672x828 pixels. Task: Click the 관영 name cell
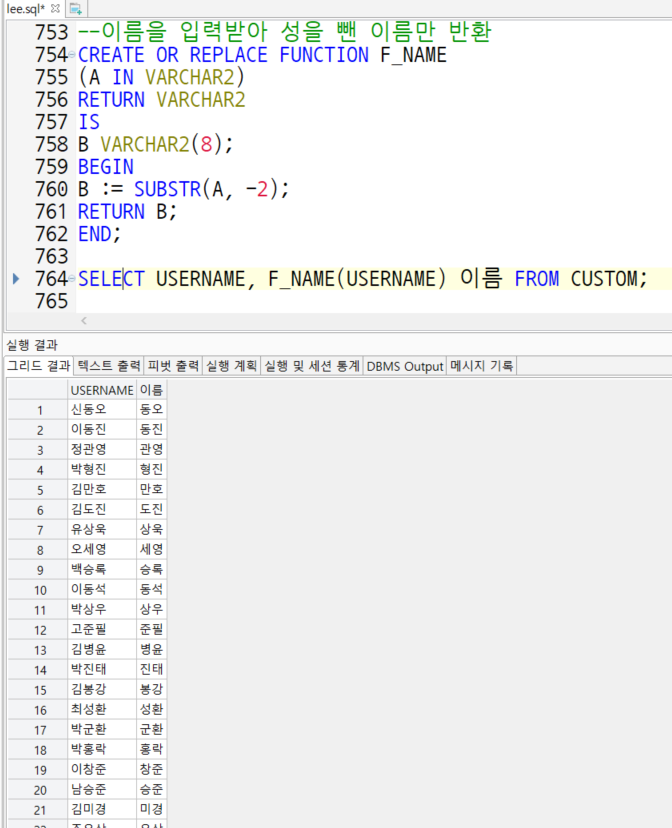coord(152,449)
